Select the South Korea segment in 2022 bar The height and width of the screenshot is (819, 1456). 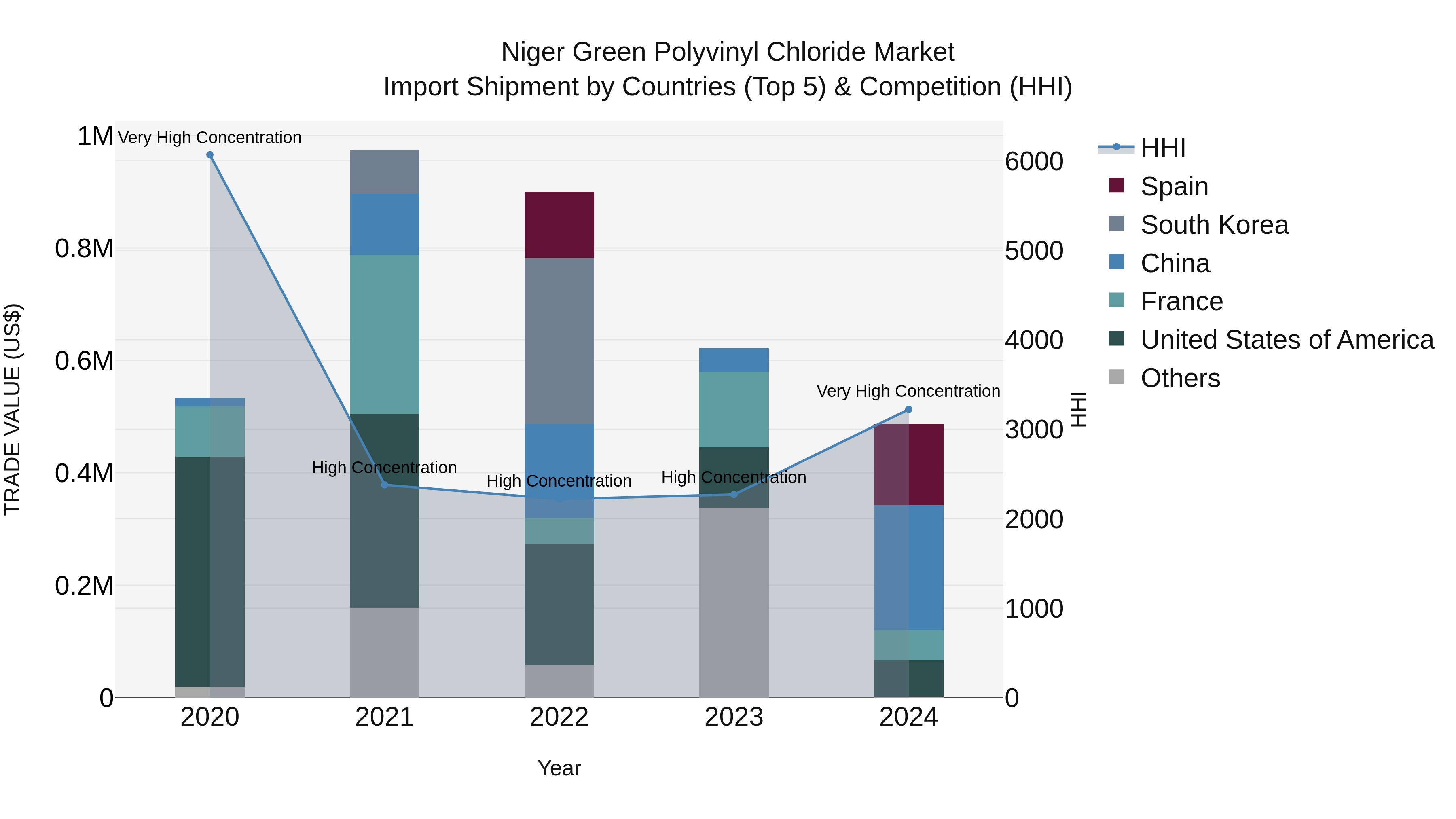[559, 341]
